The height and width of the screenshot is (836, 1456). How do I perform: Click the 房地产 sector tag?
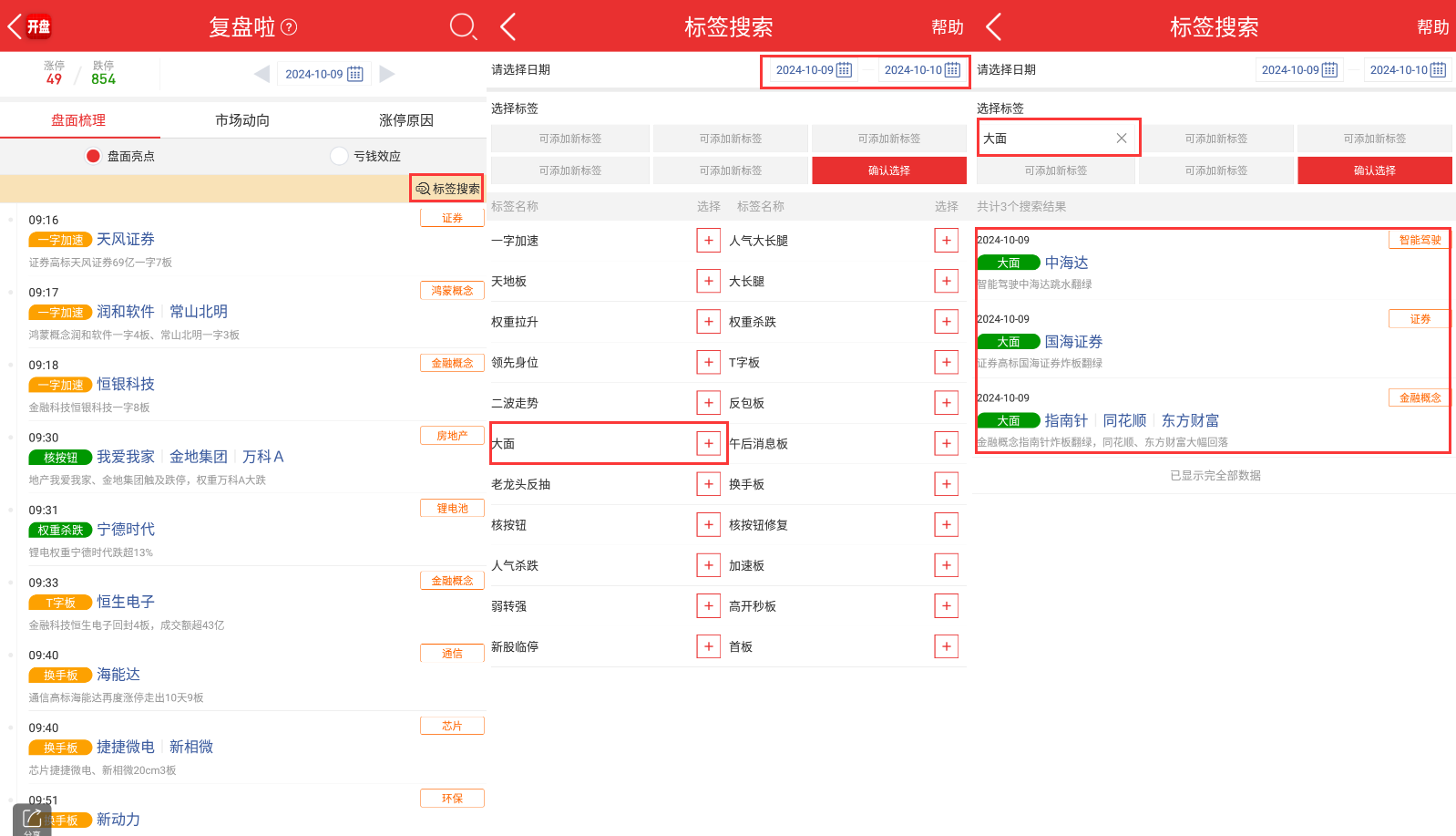[452, 436]
